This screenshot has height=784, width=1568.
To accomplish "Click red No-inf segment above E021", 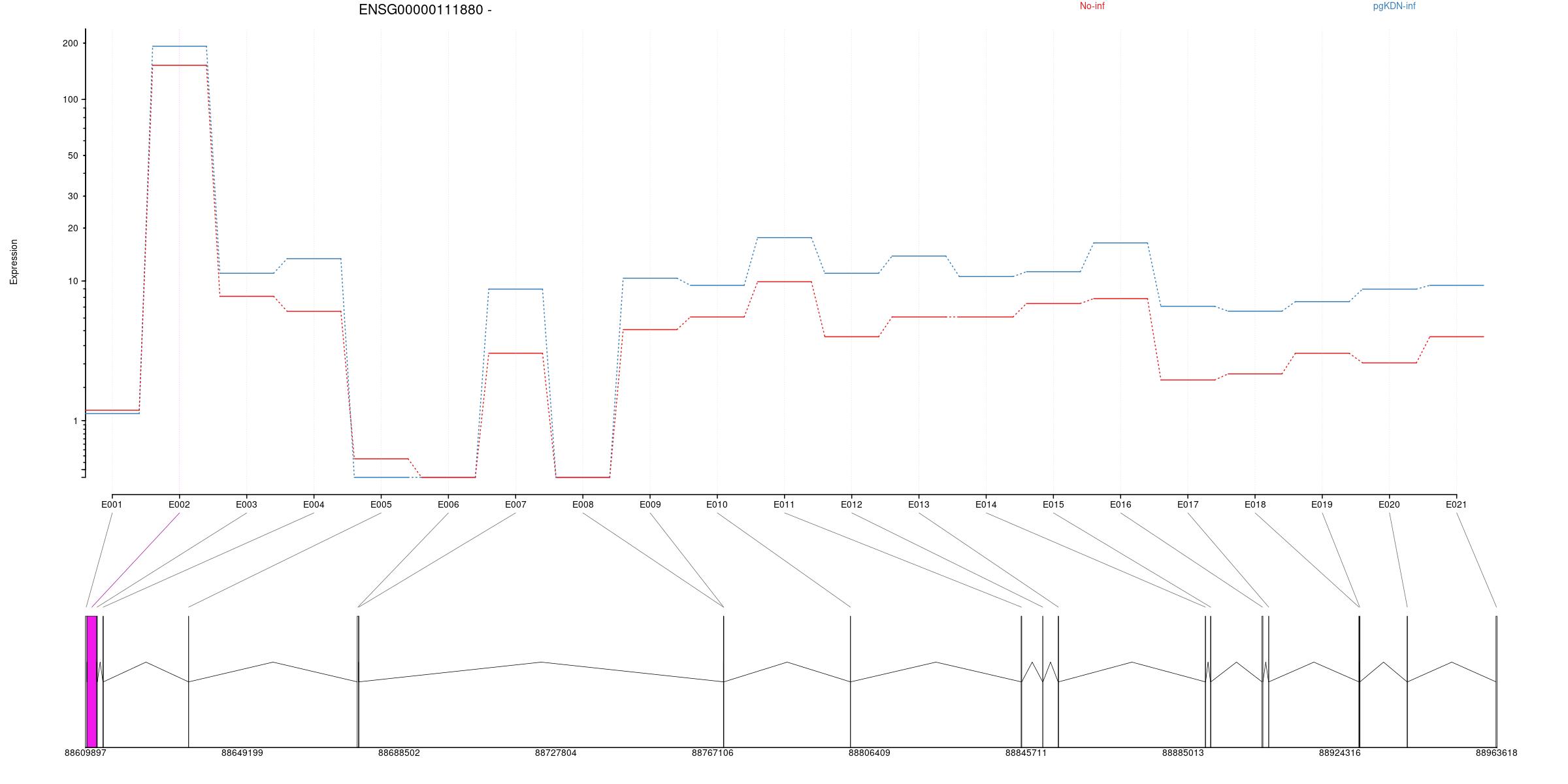I will tap(1456, 336).
